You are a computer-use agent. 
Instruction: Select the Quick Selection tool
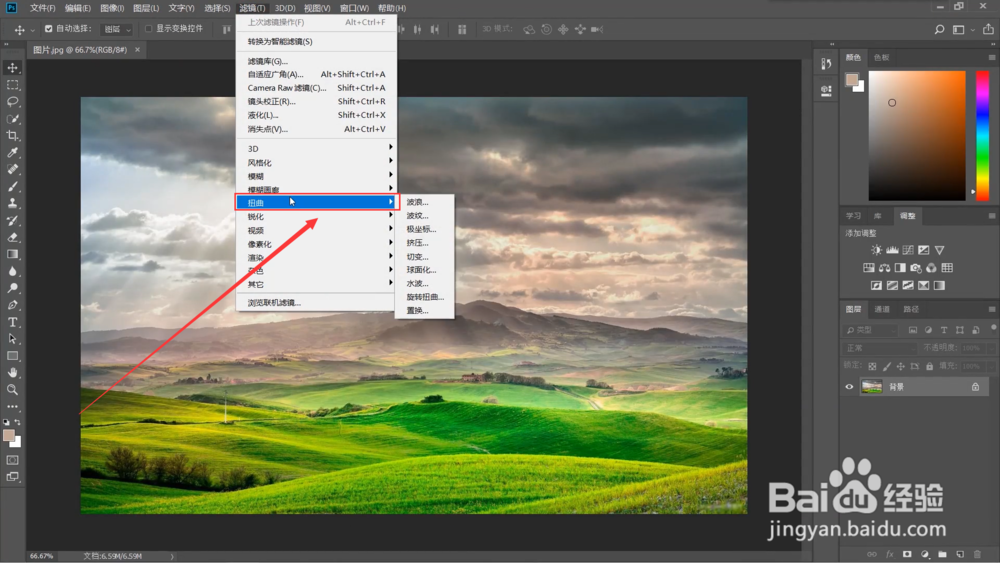(12, 119)
